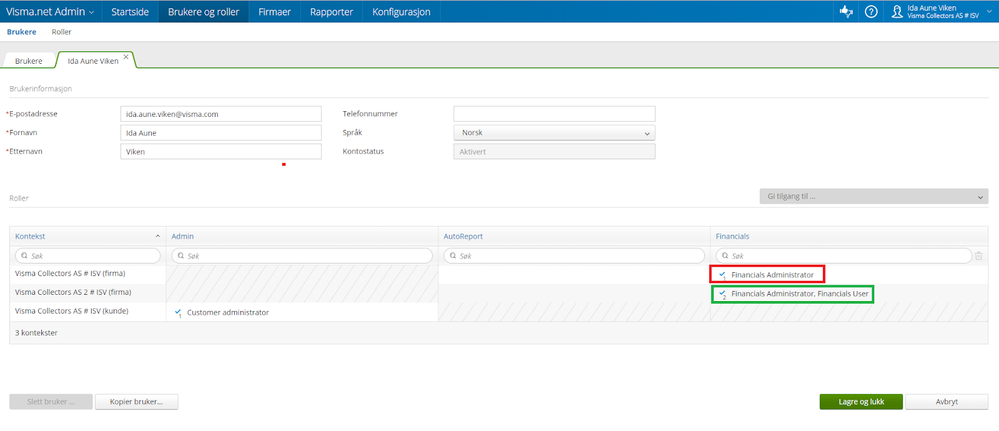The height and width of the screenshot is (431, 999).
Task: Open the Gi tilgang til dropdown
Action: (x=873, y=197)
